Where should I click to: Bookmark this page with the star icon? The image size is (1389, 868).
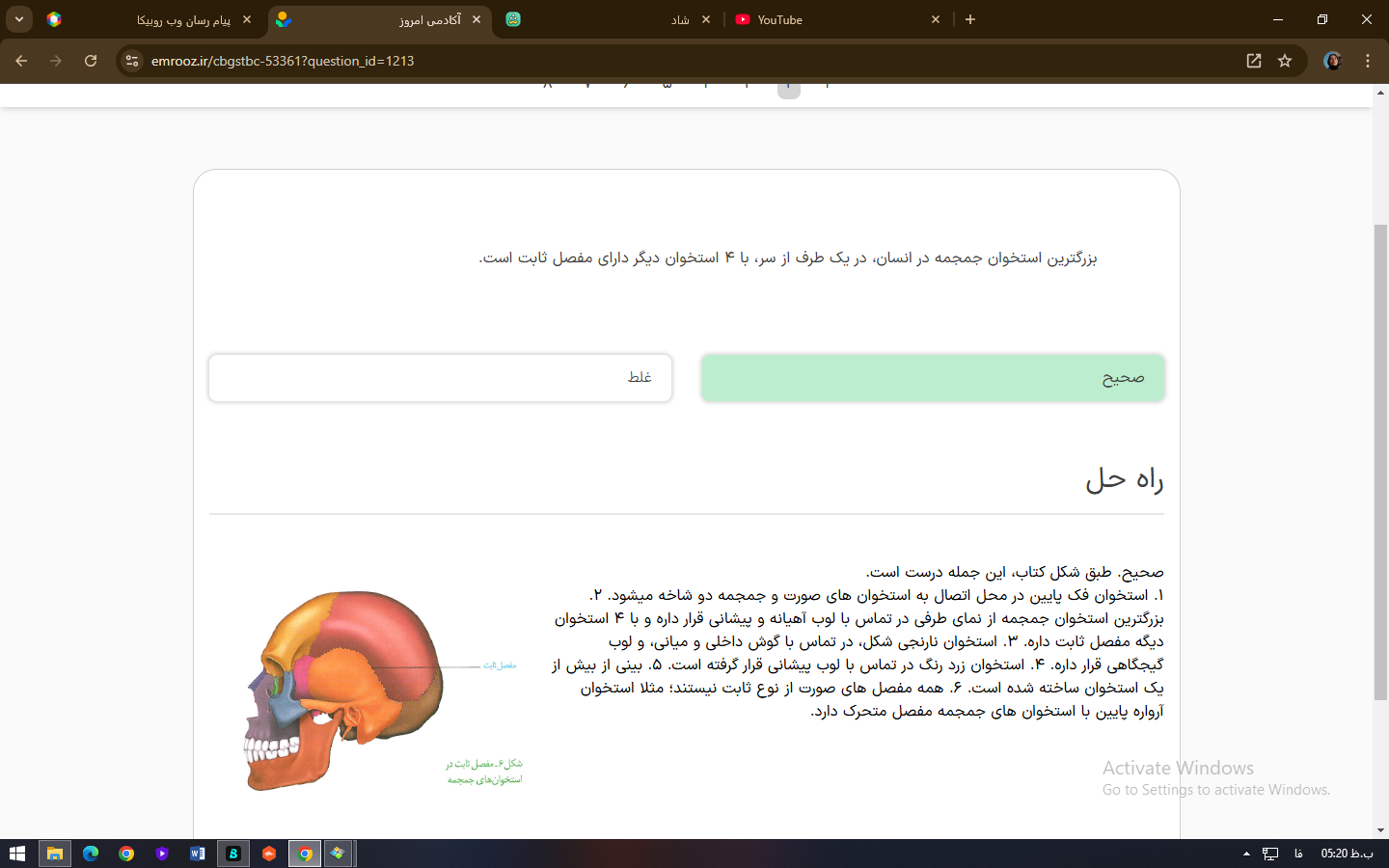click(x=1285, y=61)
